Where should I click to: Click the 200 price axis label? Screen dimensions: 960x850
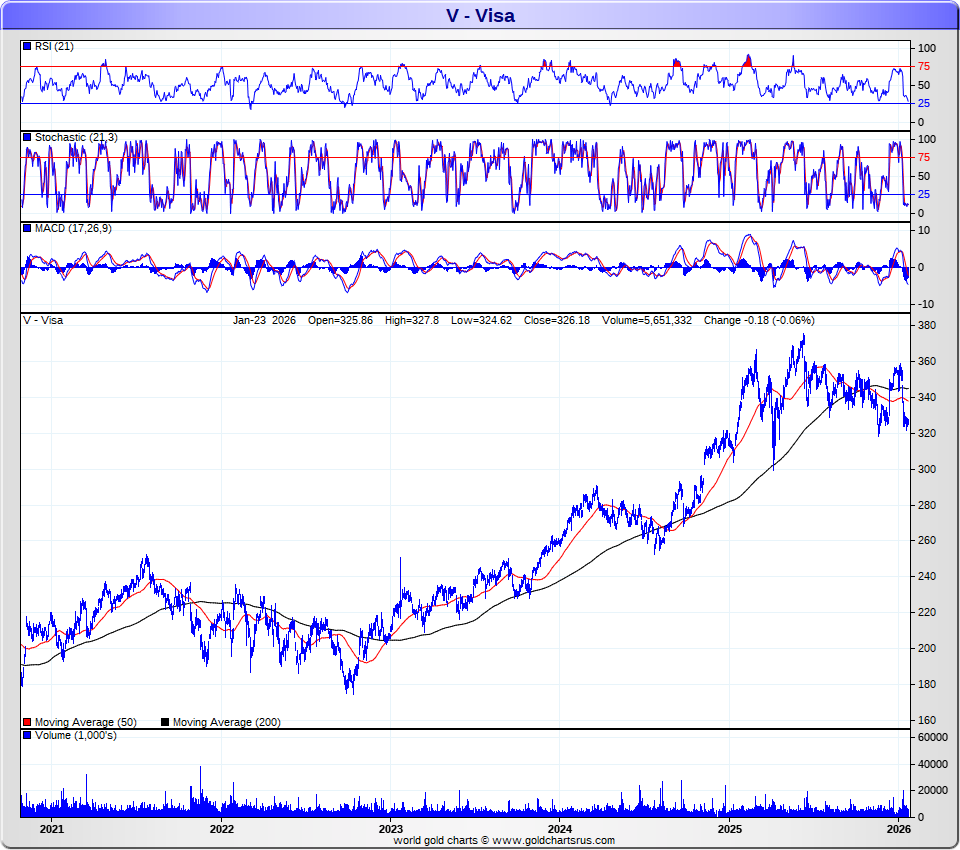[x=927, y=649]
